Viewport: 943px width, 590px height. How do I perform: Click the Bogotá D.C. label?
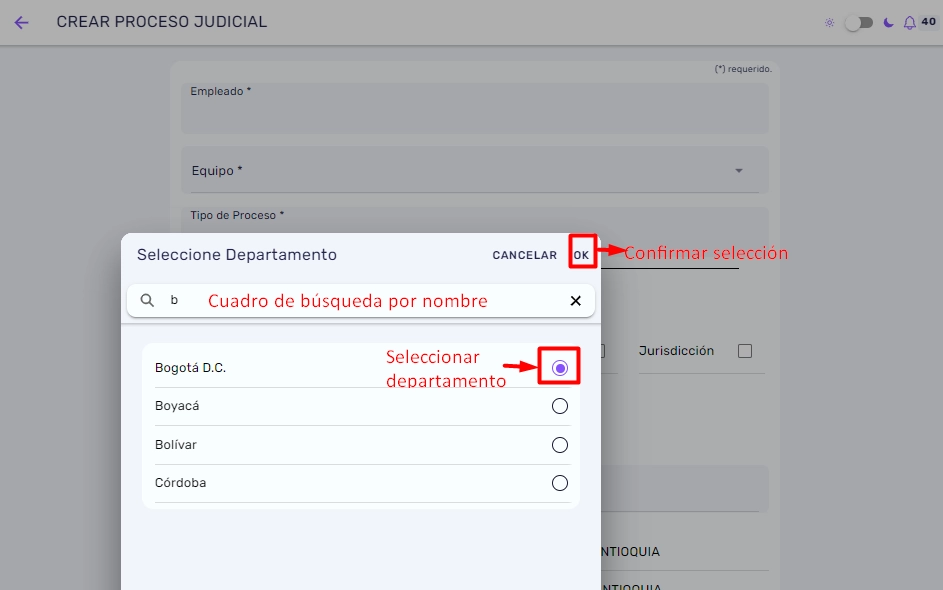(190, 367)
